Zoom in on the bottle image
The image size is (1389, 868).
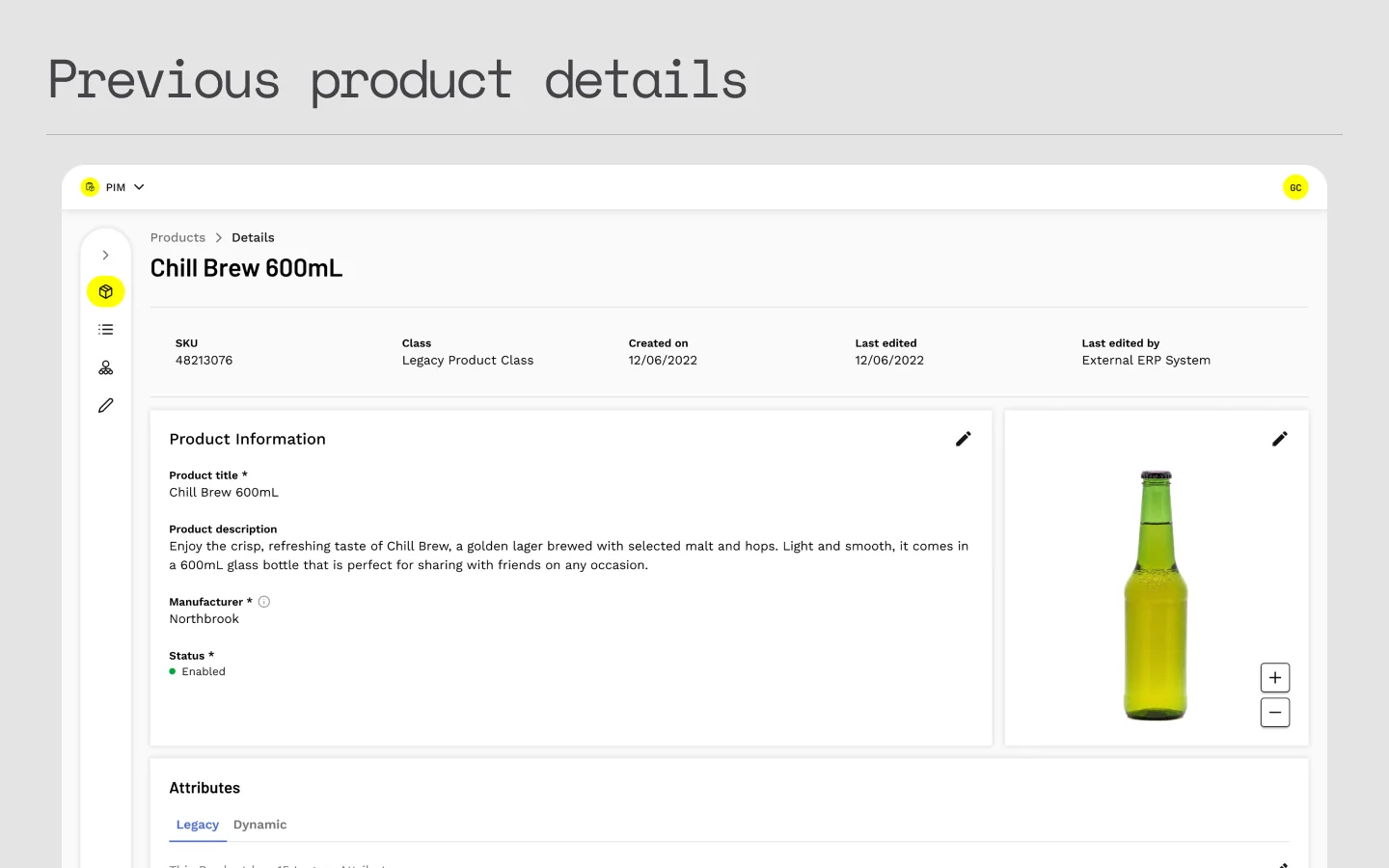(x=1275, y=678)
